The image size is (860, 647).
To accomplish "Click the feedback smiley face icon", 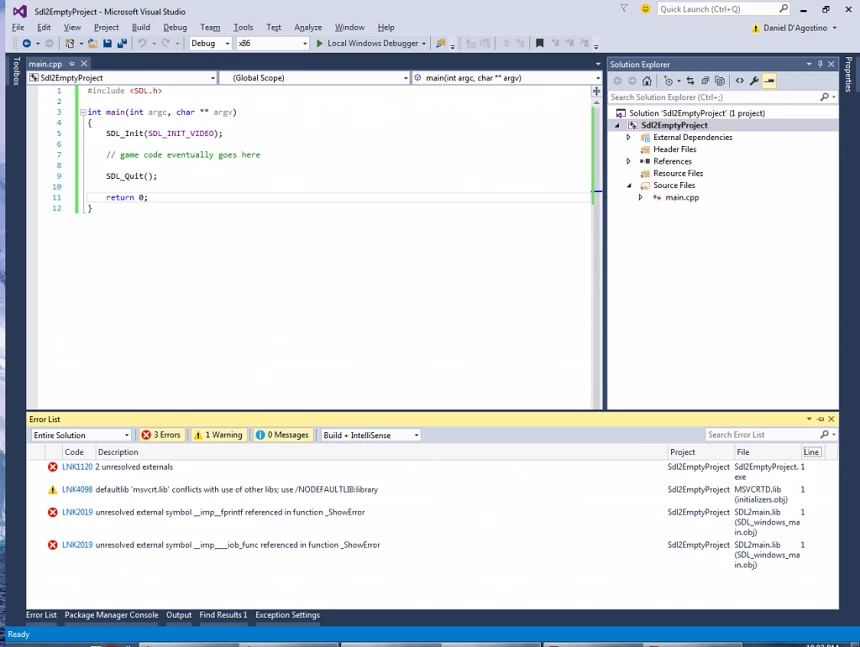I will point(645,9).
